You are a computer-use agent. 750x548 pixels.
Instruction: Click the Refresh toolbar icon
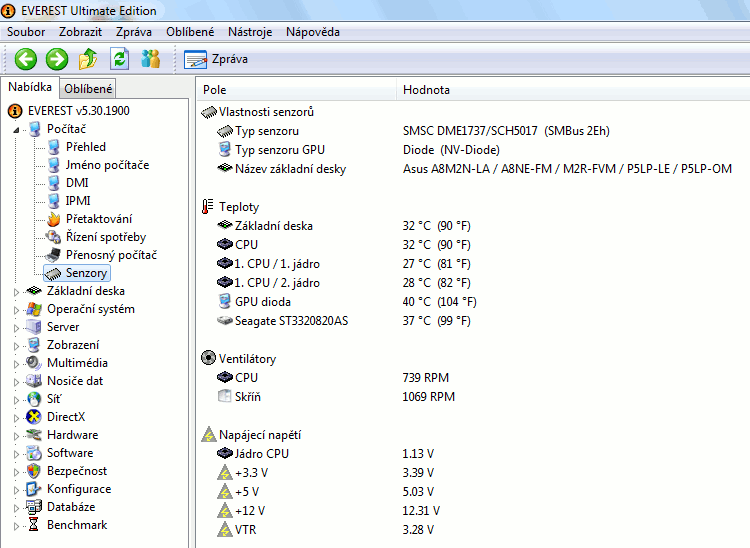coord(120,59)
